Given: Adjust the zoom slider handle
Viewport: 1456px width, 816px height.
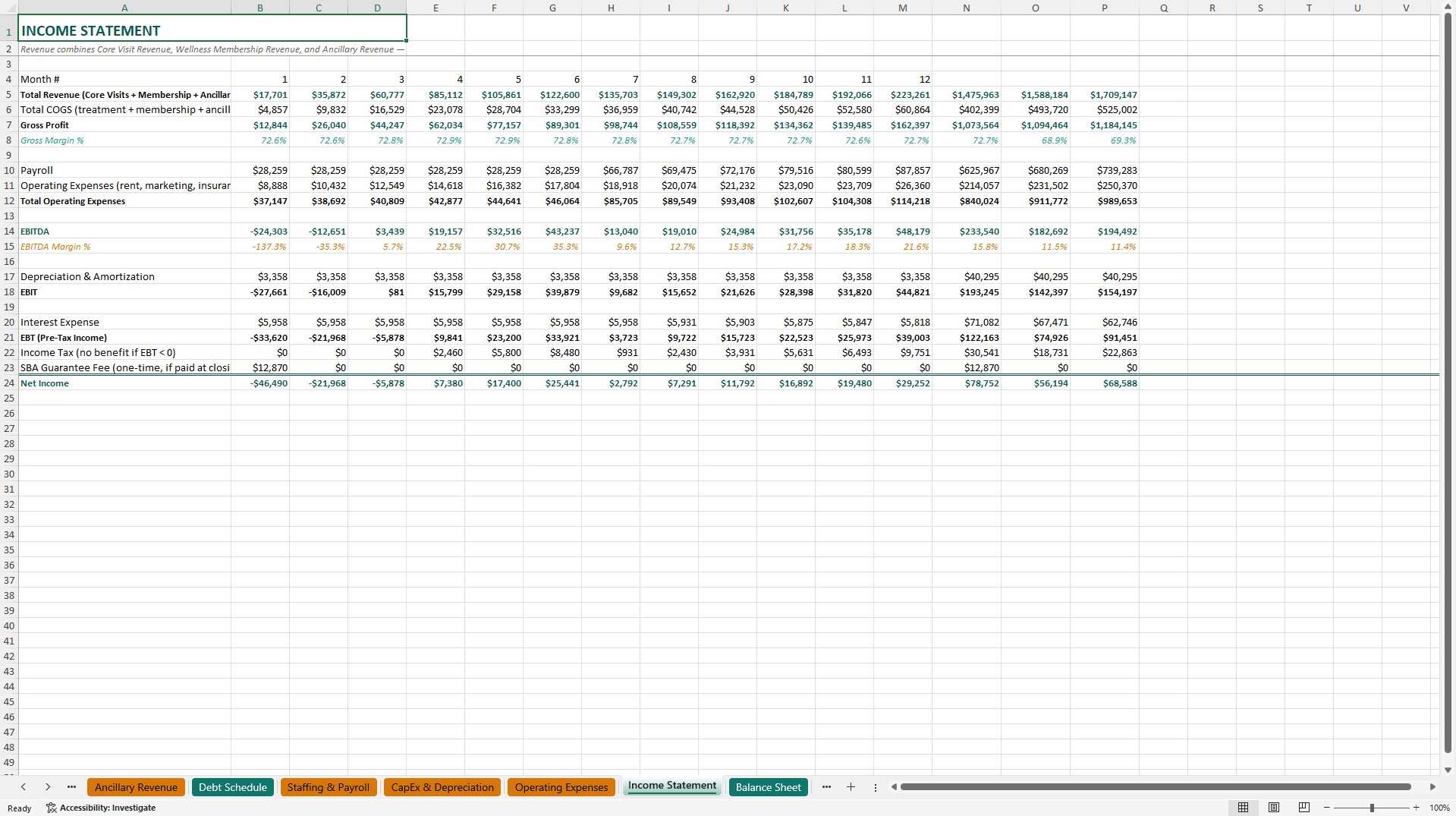Looking at the screenshot, I should (x=1372, y=808).
